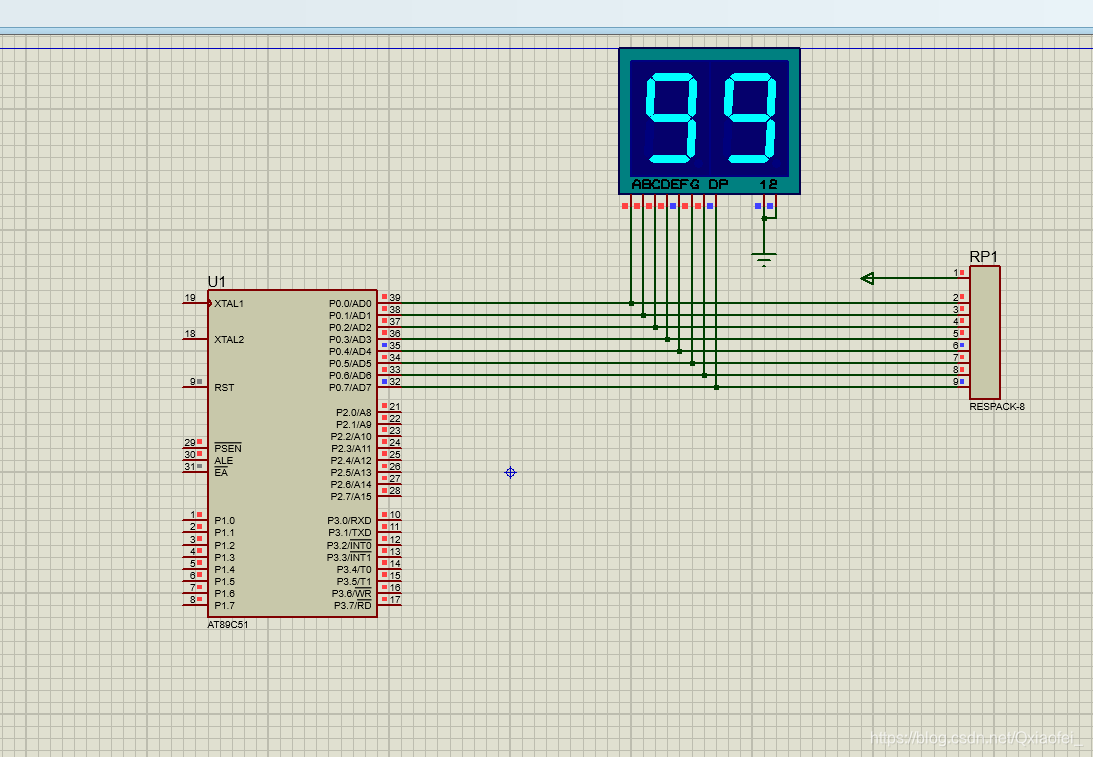The height and width of the screenshot is (757, 1093).
Task: Click the P3.6/WR pin label
Action: 351,593
